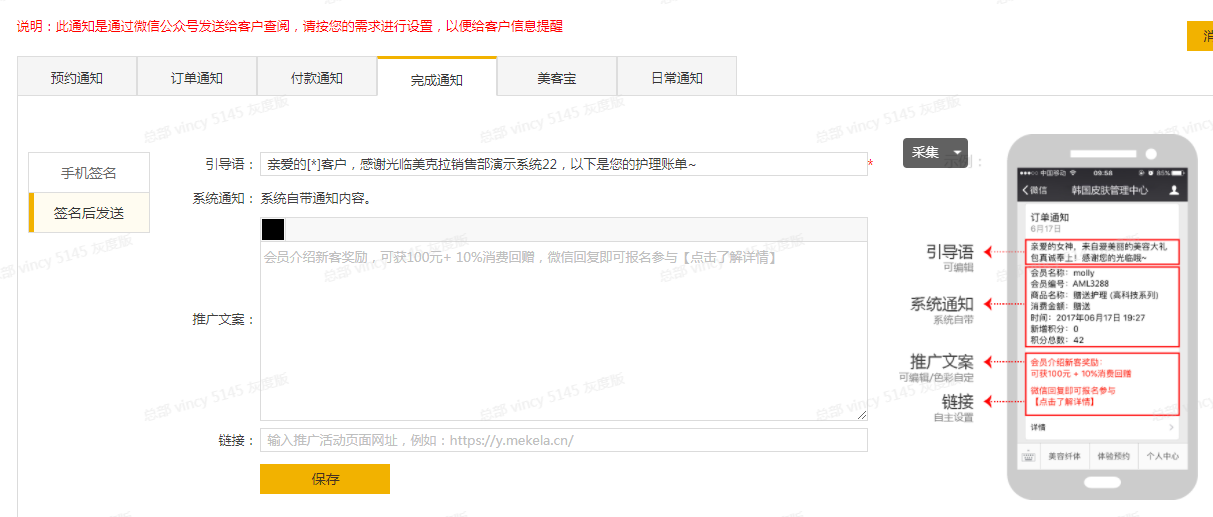Open the 订单通知 tab
Viewport: 1213px width, 517px height.
pos(197,77)
